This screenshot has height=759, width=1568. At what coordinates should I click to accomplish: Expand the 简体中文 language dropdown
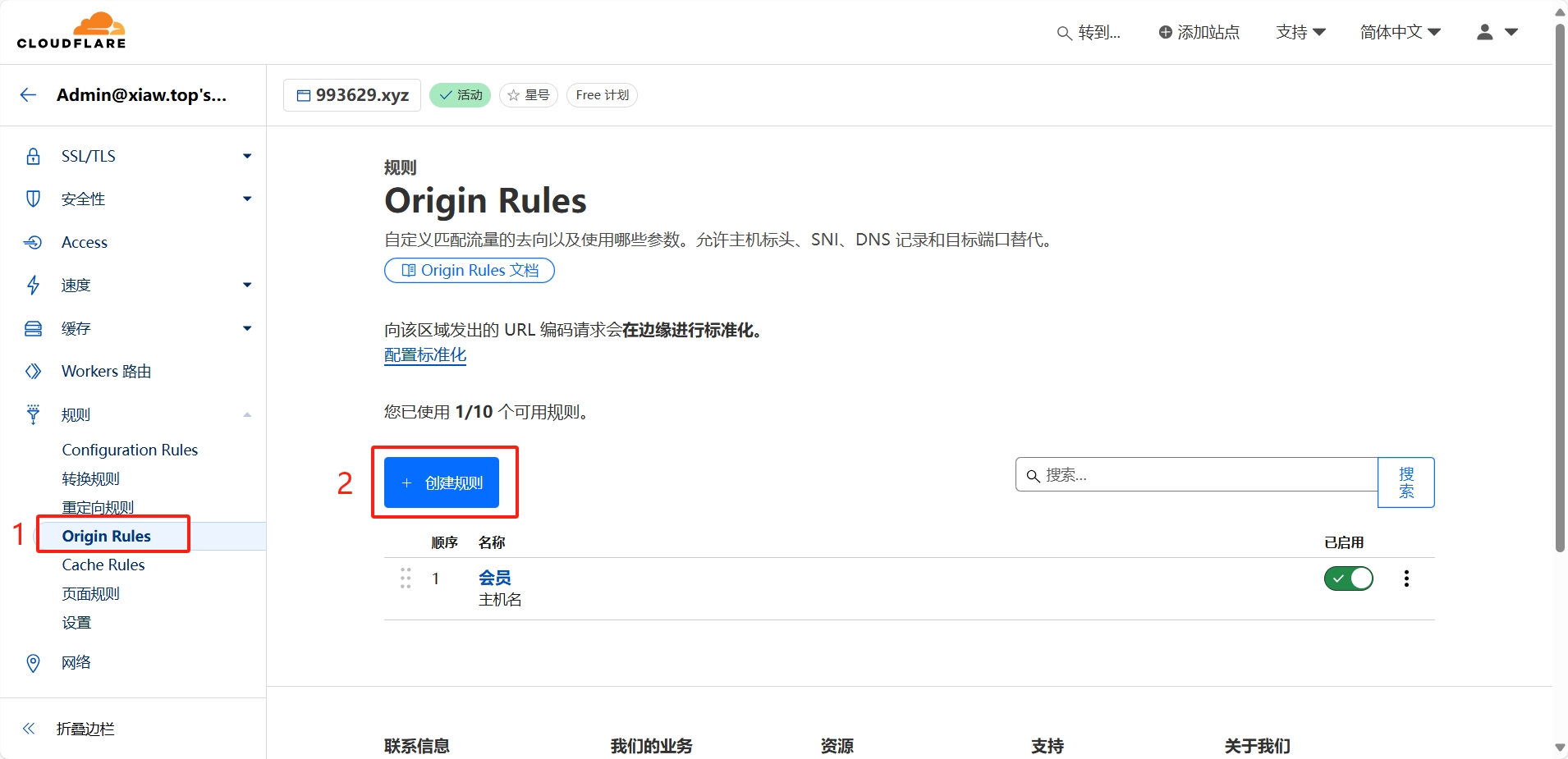coord(1398,32)
